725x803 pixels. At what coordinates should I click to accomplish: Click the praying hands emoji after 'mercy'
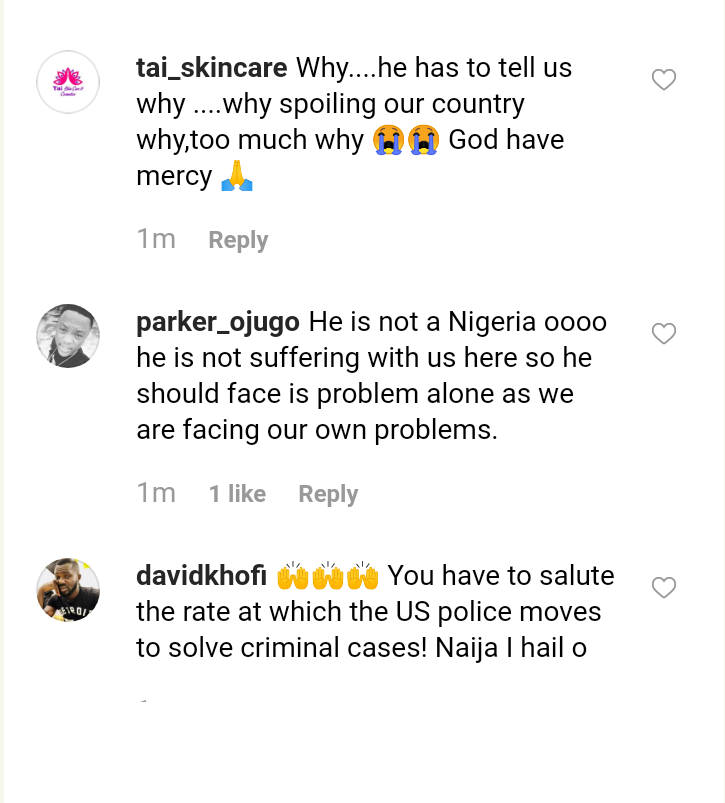click(237, 176)
